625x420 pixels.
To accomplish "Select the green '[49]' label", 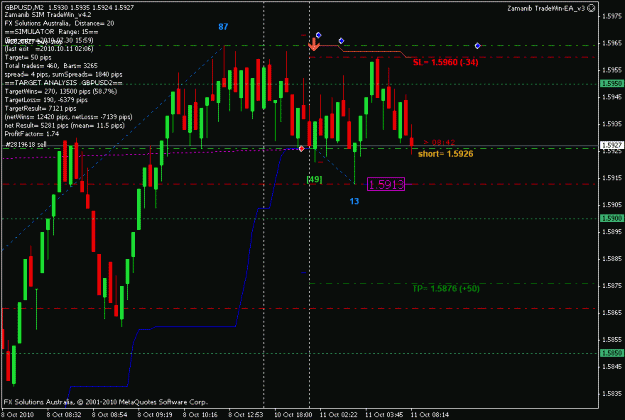I will 314,179.
